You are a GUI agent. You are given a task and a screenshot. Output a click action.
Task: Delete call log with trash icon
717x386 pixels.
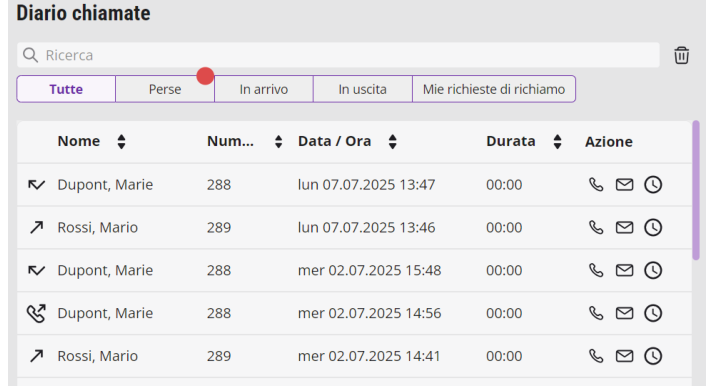tap(681, 55)
